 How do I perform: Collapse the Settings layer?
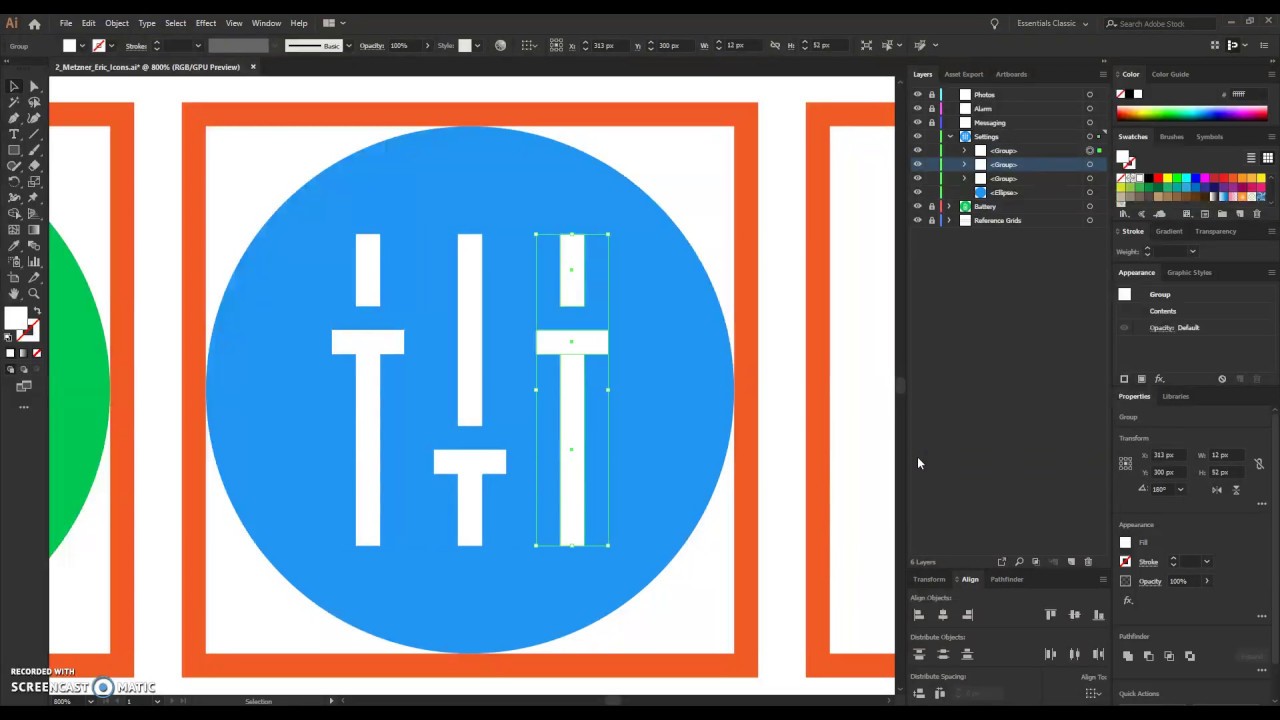[950, 137]
